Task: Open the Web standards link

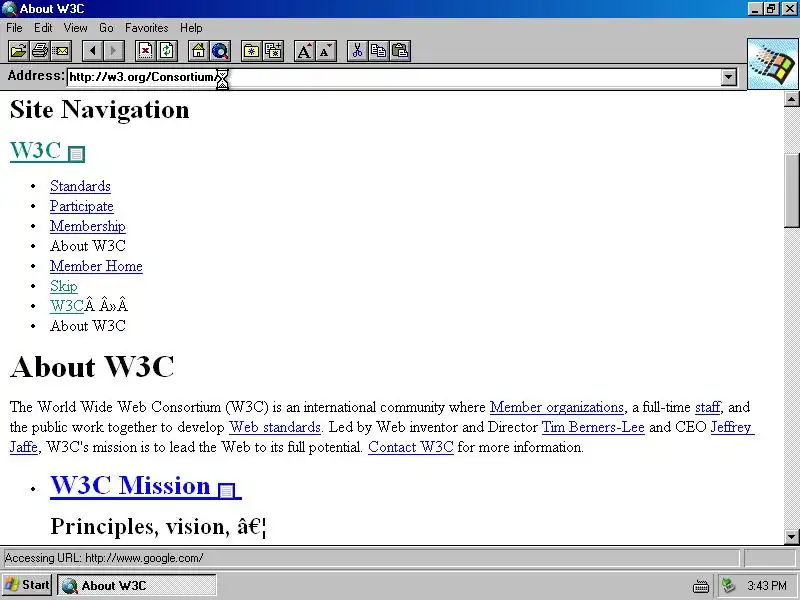Action: pos(275,427)
